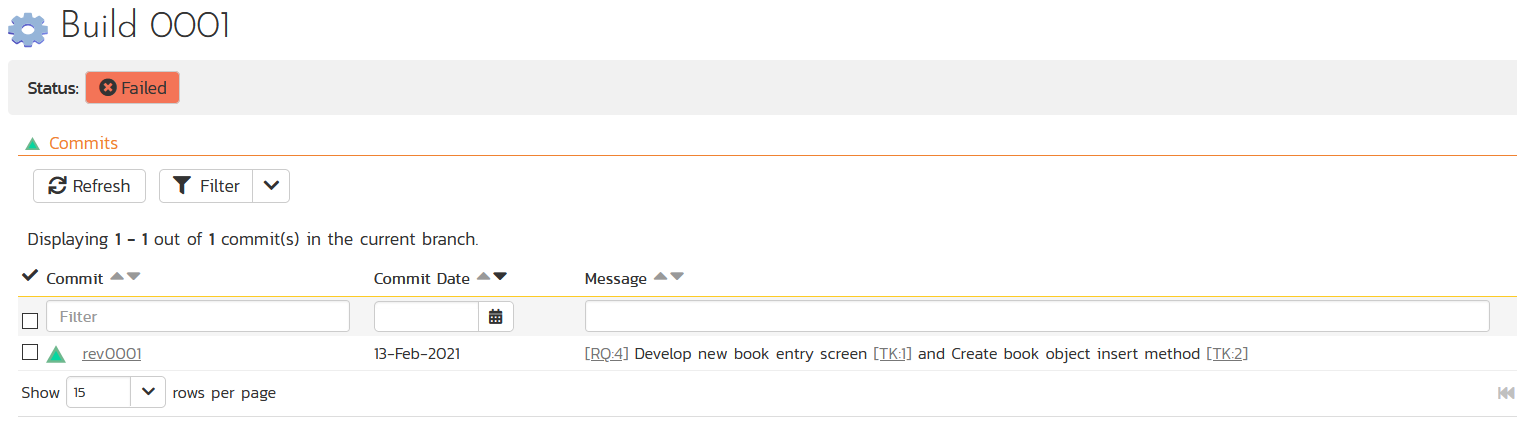1517x433 pixels.
Task: Click the Refresh button
Action: tap(89, 186)
